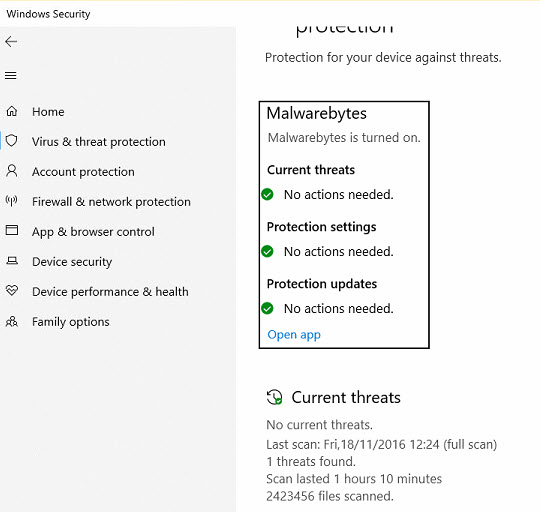Click the window icon for App & browser control
The height and width of the screenshot is (512, 540).
[12, 230]
